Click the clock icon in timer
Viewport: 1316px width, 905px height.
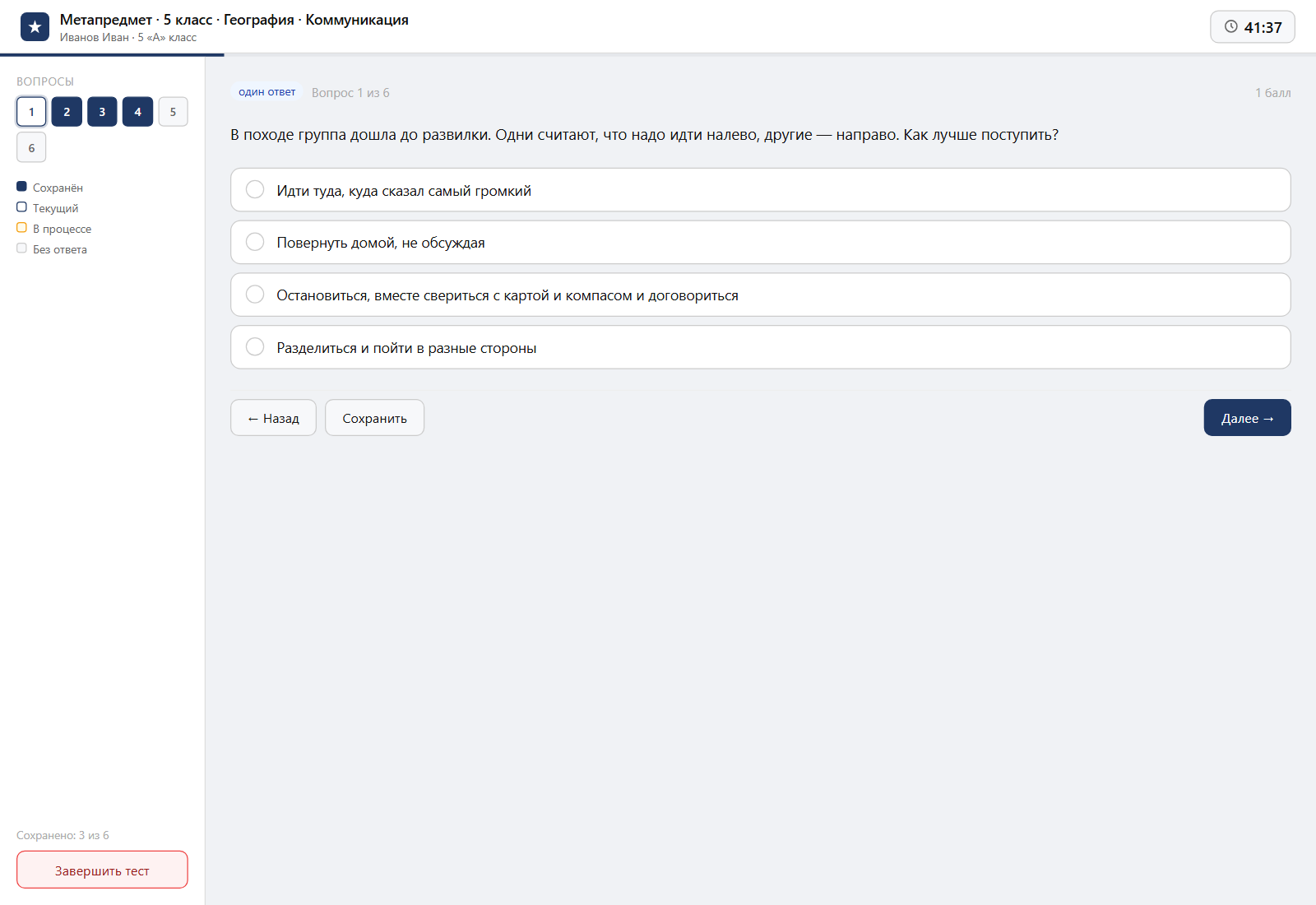(1231, 26)
